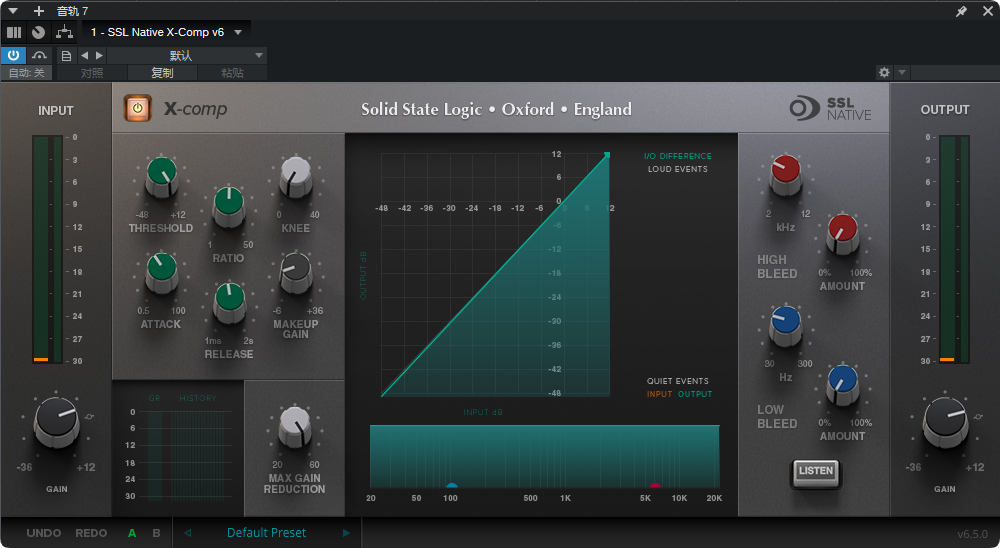Click the OUTPUT level meter

click(x=954, y=249)
